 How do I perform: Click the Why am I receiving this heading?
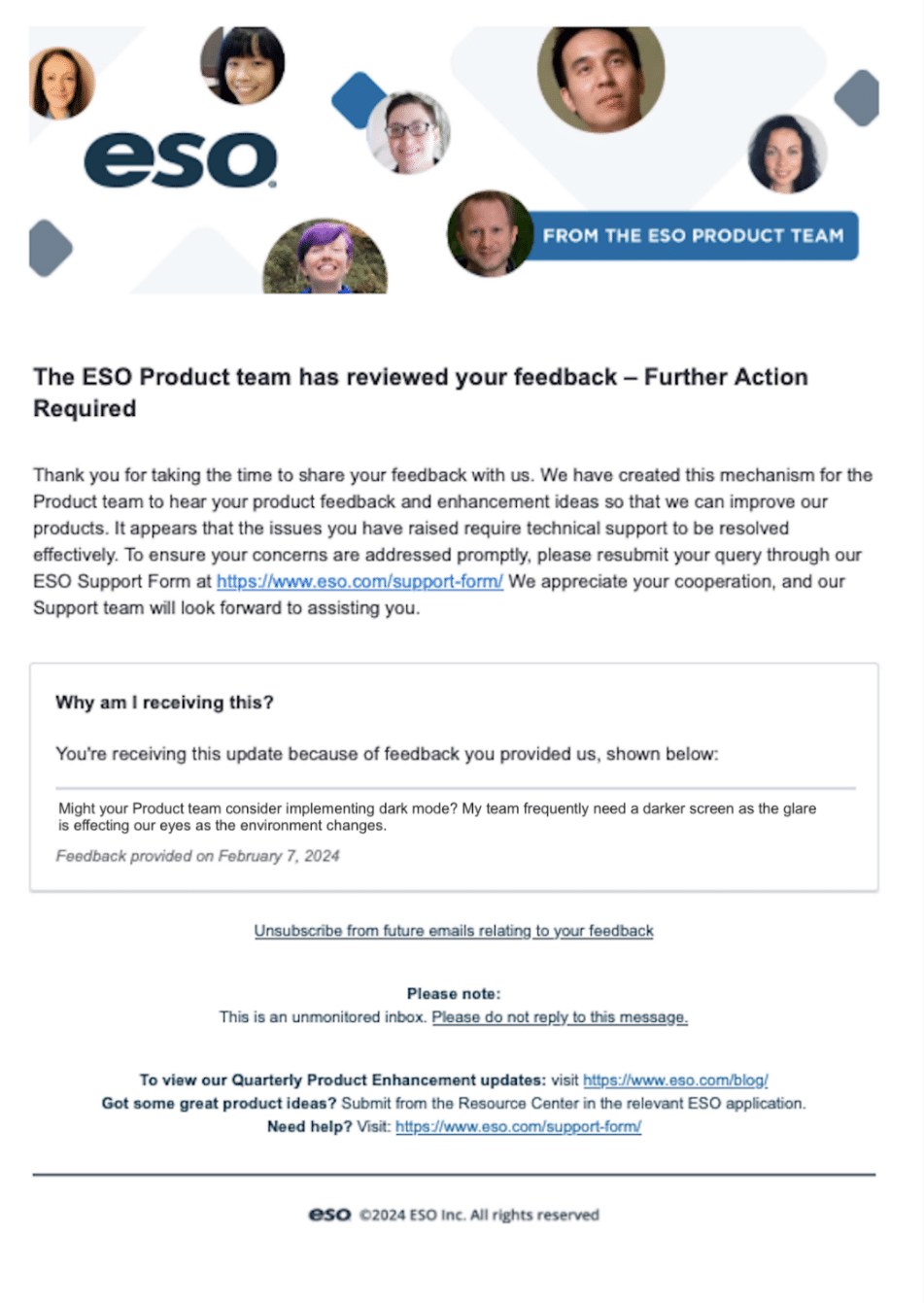point(164,703)
